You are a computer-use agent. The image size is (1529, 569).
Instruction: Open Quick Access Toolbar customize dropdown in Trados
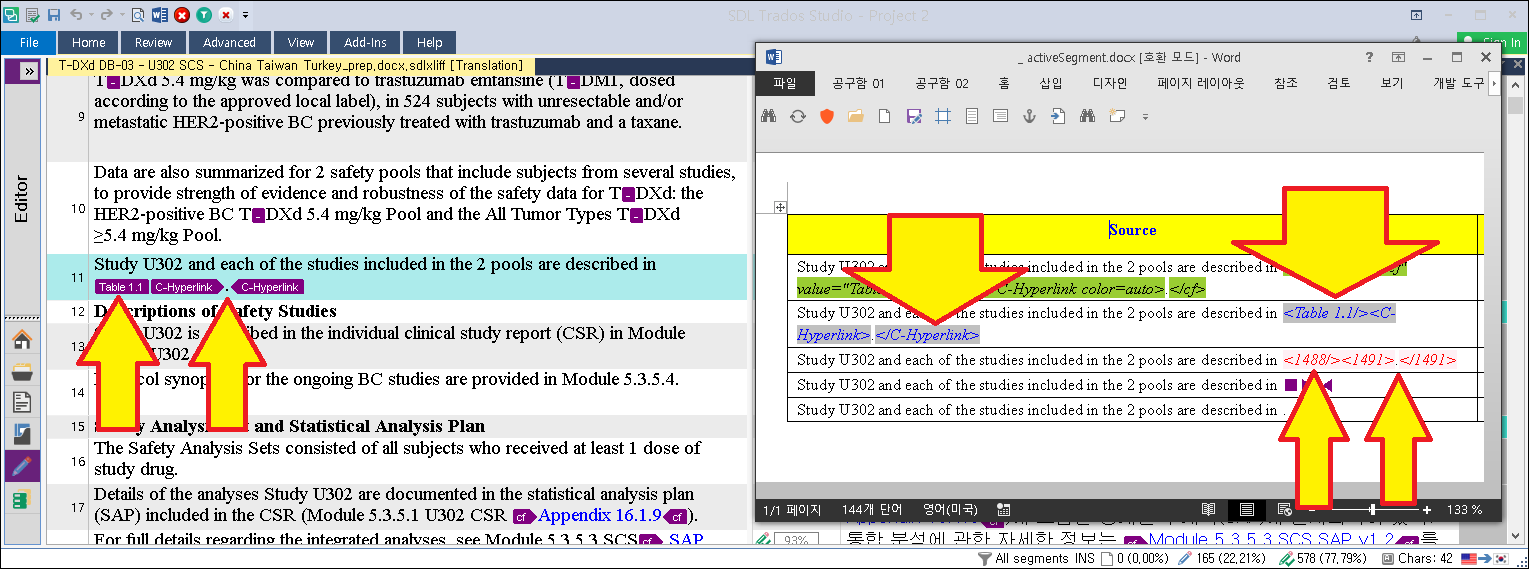point(246,15)
